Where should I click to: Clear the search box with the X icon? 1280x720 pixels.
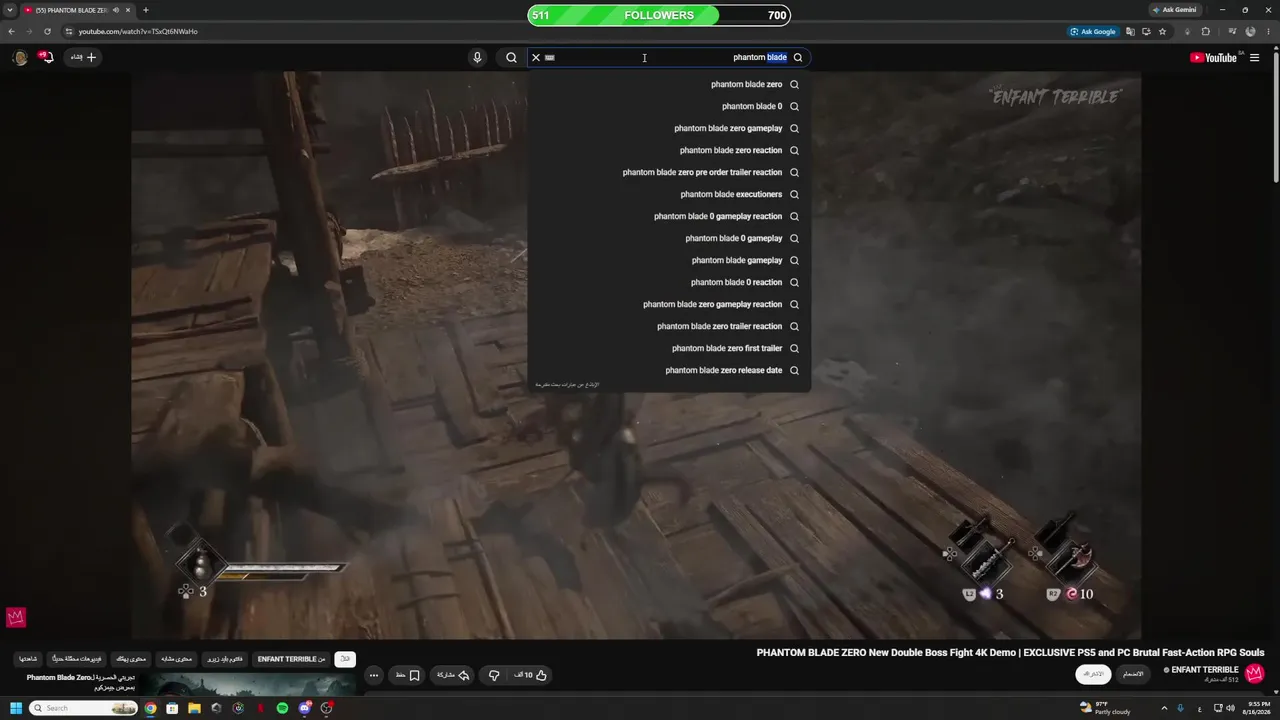(536, 58)
